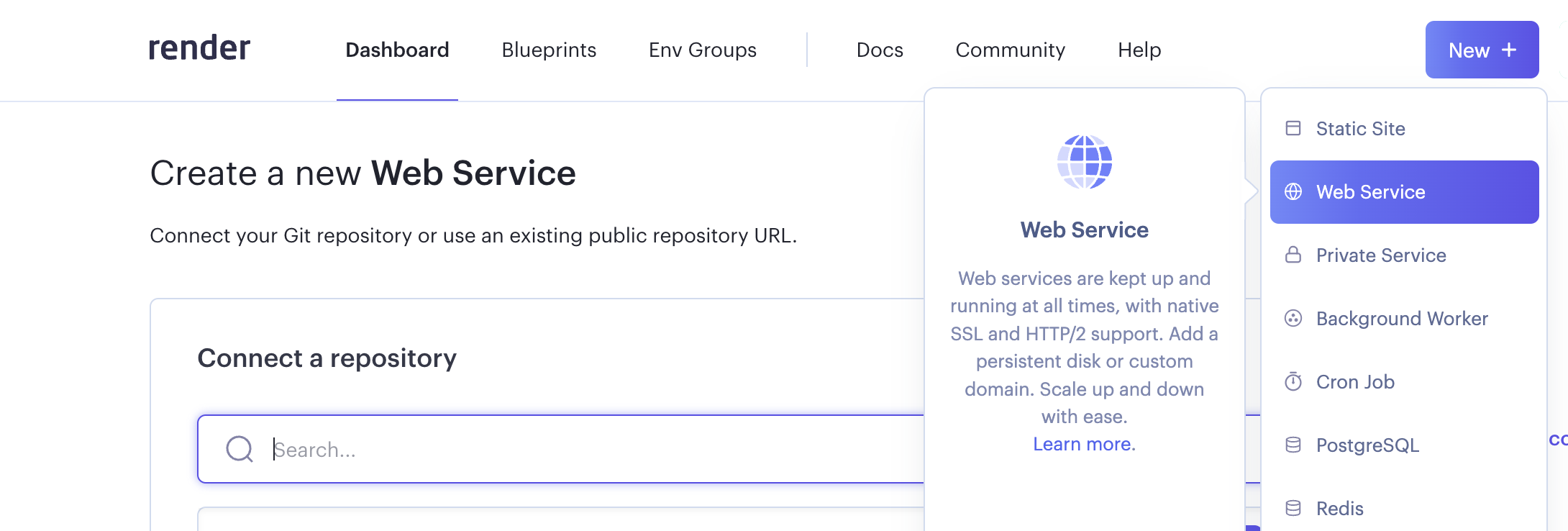
Task: Visit the Community link
Action: click(1010, 50)
